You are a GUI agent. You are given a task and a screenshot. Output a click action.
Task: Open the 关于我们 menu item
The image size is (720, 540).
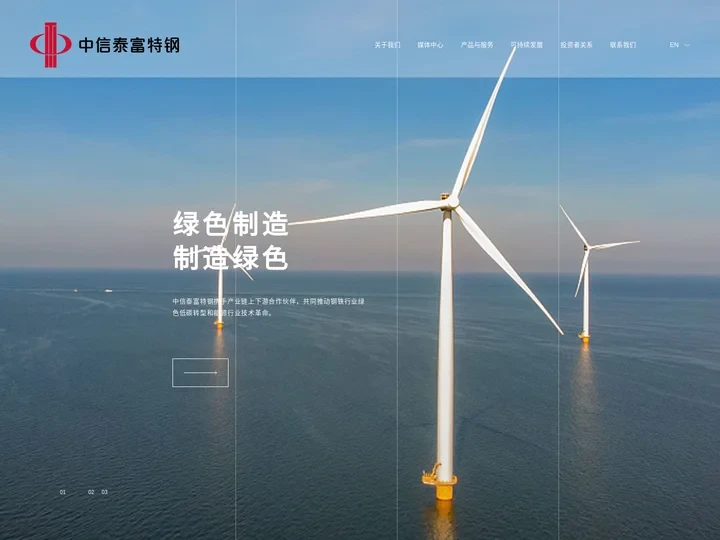point(387,45)
